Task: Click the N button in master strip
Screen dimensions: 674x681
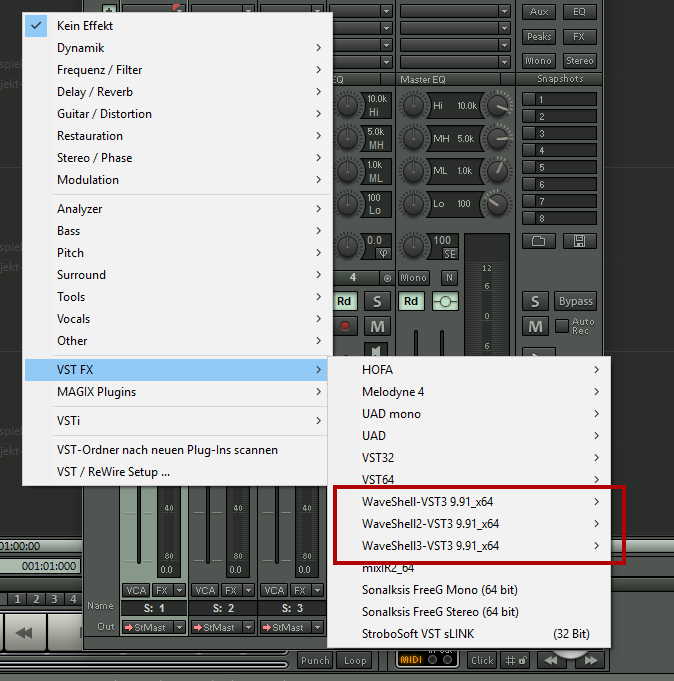Action: (449, 278)
